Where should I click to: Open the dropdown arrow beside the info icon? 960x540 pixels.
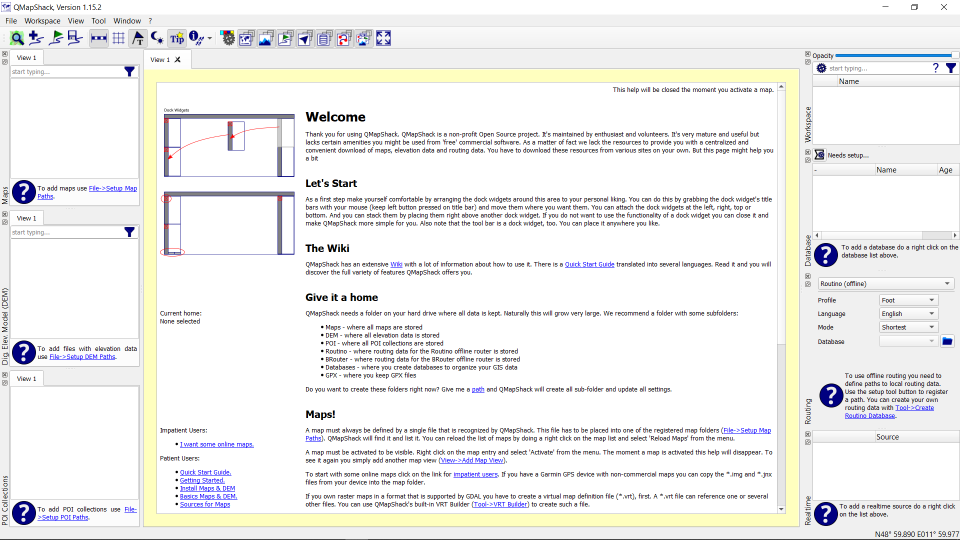pos(210,39)
